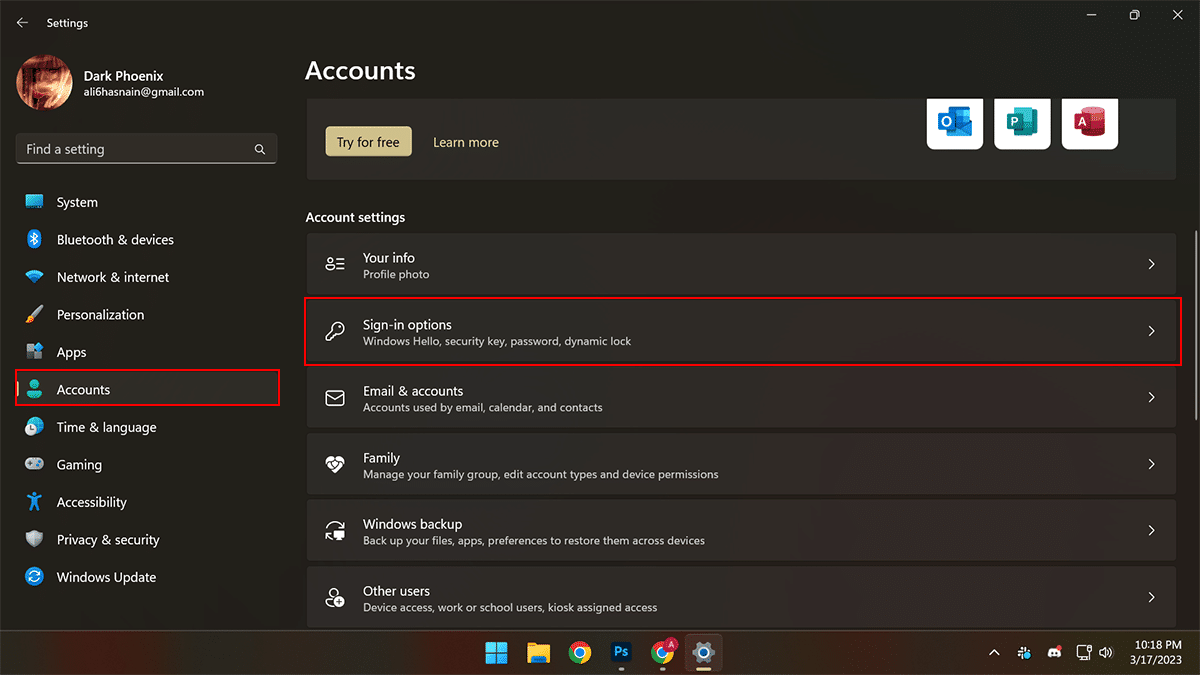The width and height of the screenshot is (1200, 675).
Task: Click the Outlook app icon
Action: (x=954, y=122)
